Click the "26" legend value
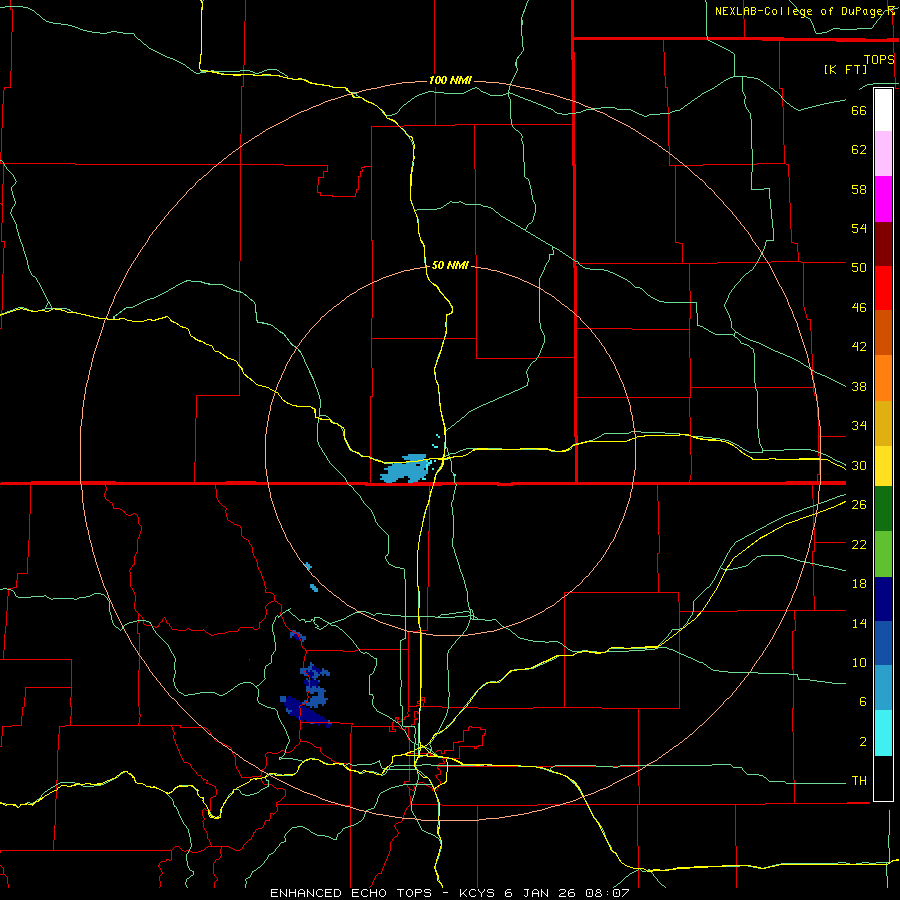This screenshot has height=900, width=900. [859, 505]
